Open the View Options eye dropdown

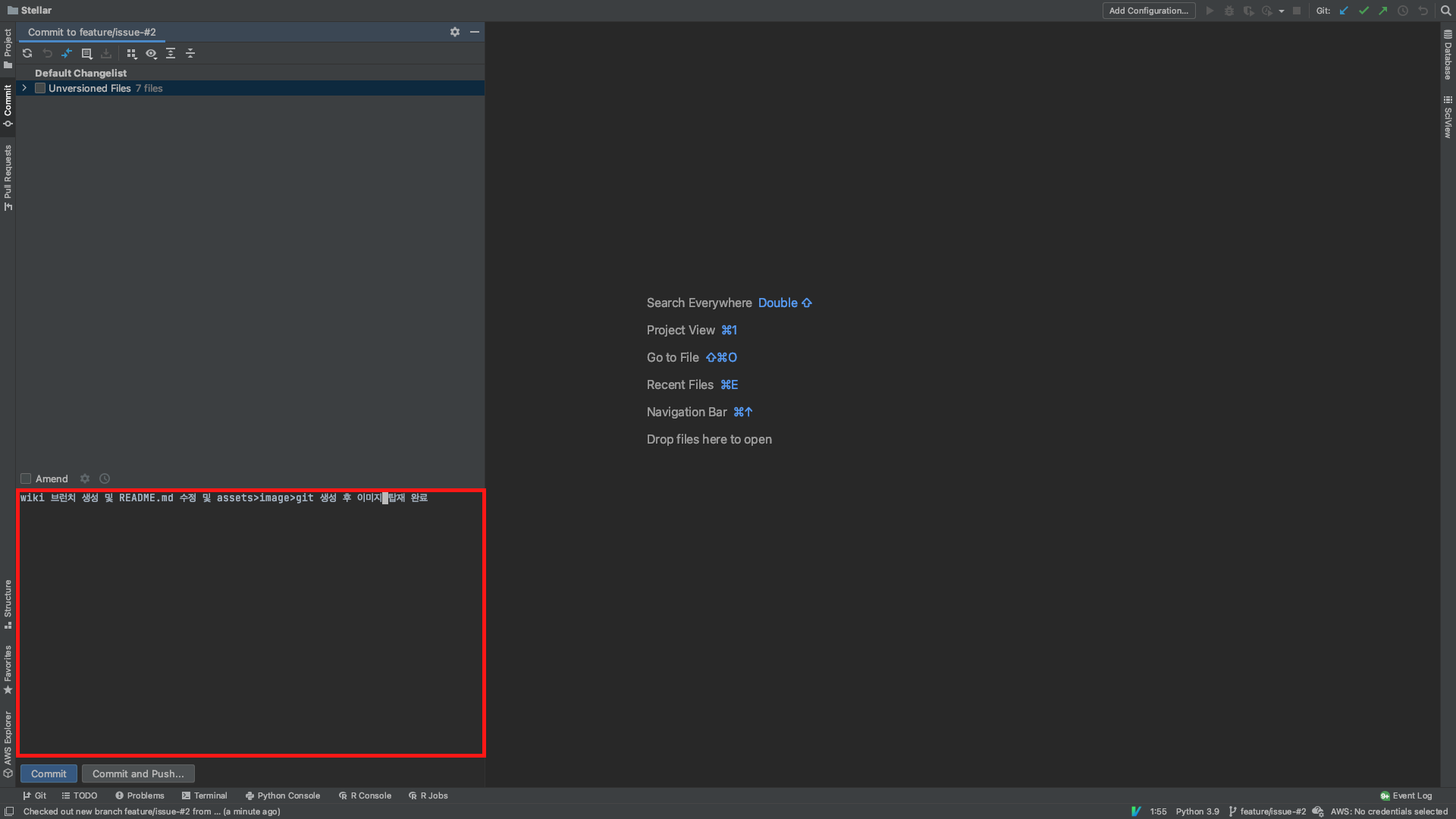coord(151,54)
